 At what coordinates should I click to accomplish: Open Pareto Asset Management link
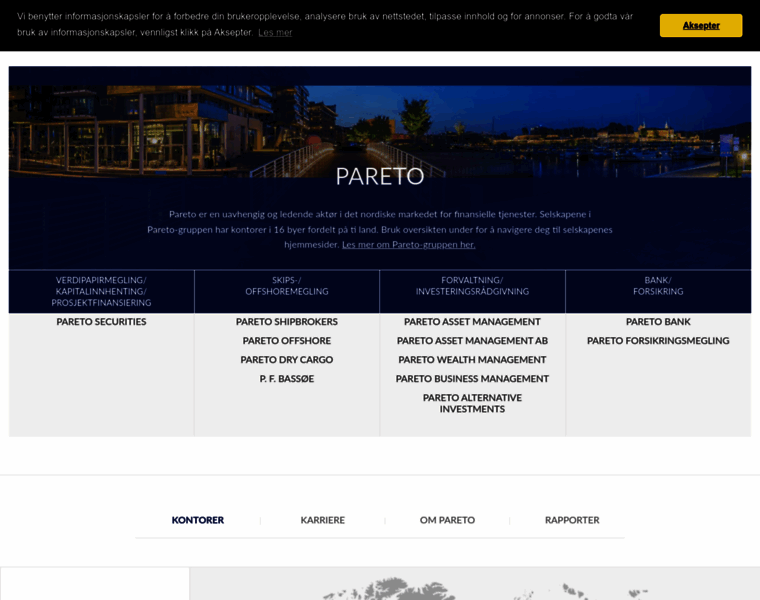(472, 322)
